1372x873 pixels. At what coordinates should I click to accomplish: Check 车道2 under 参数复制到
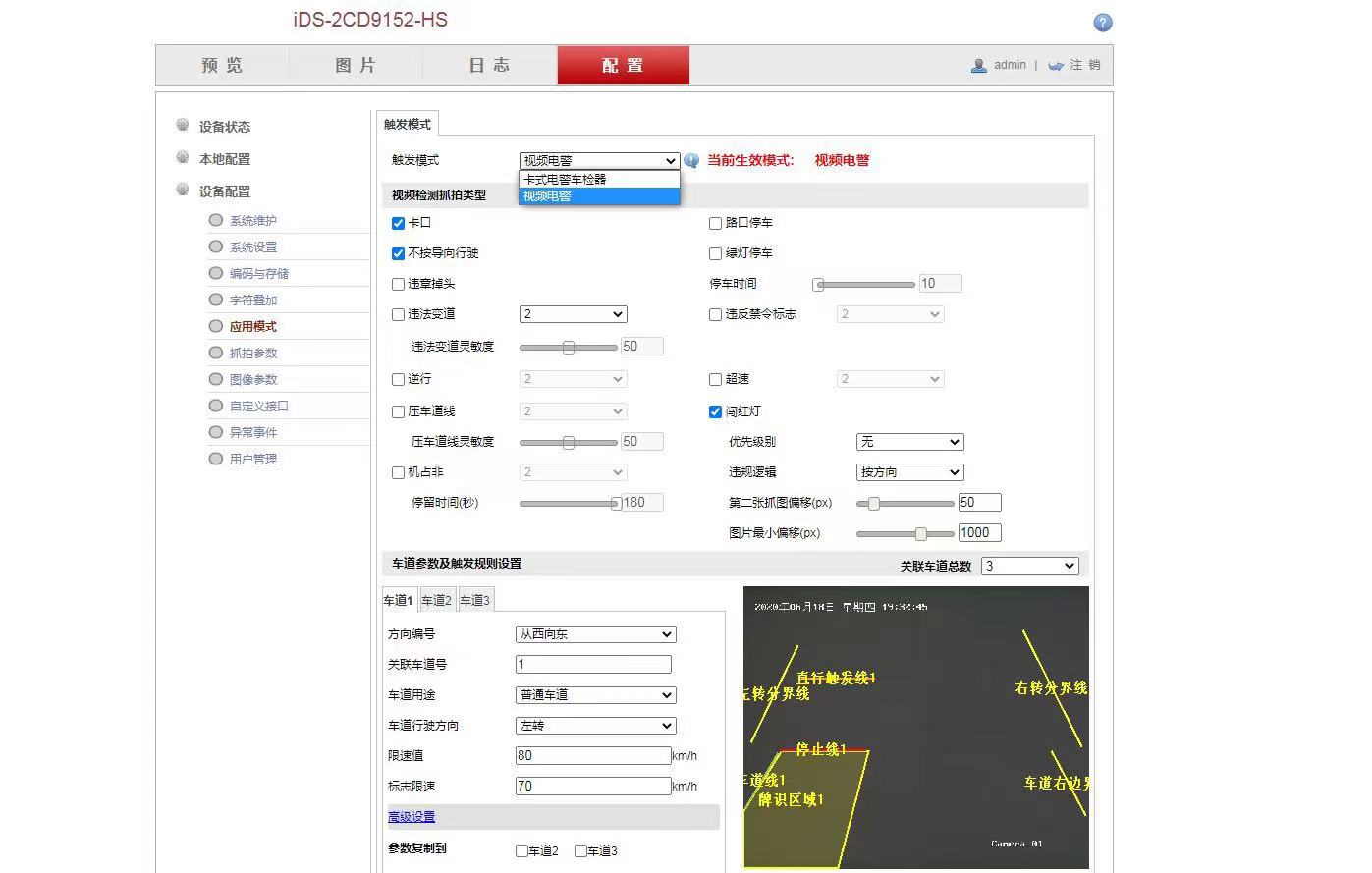[x=521, y=851]
